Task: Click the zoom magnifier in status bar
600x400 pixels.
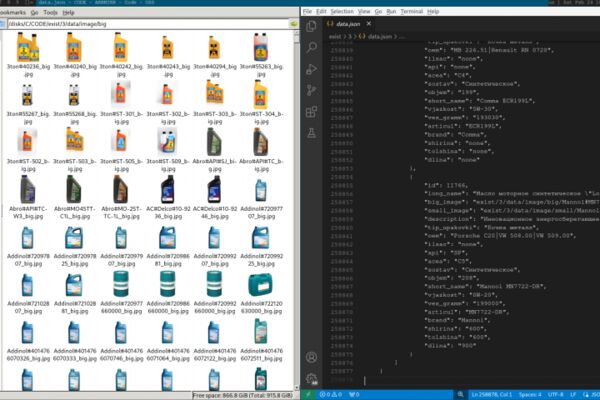Action: coord(460,395)
